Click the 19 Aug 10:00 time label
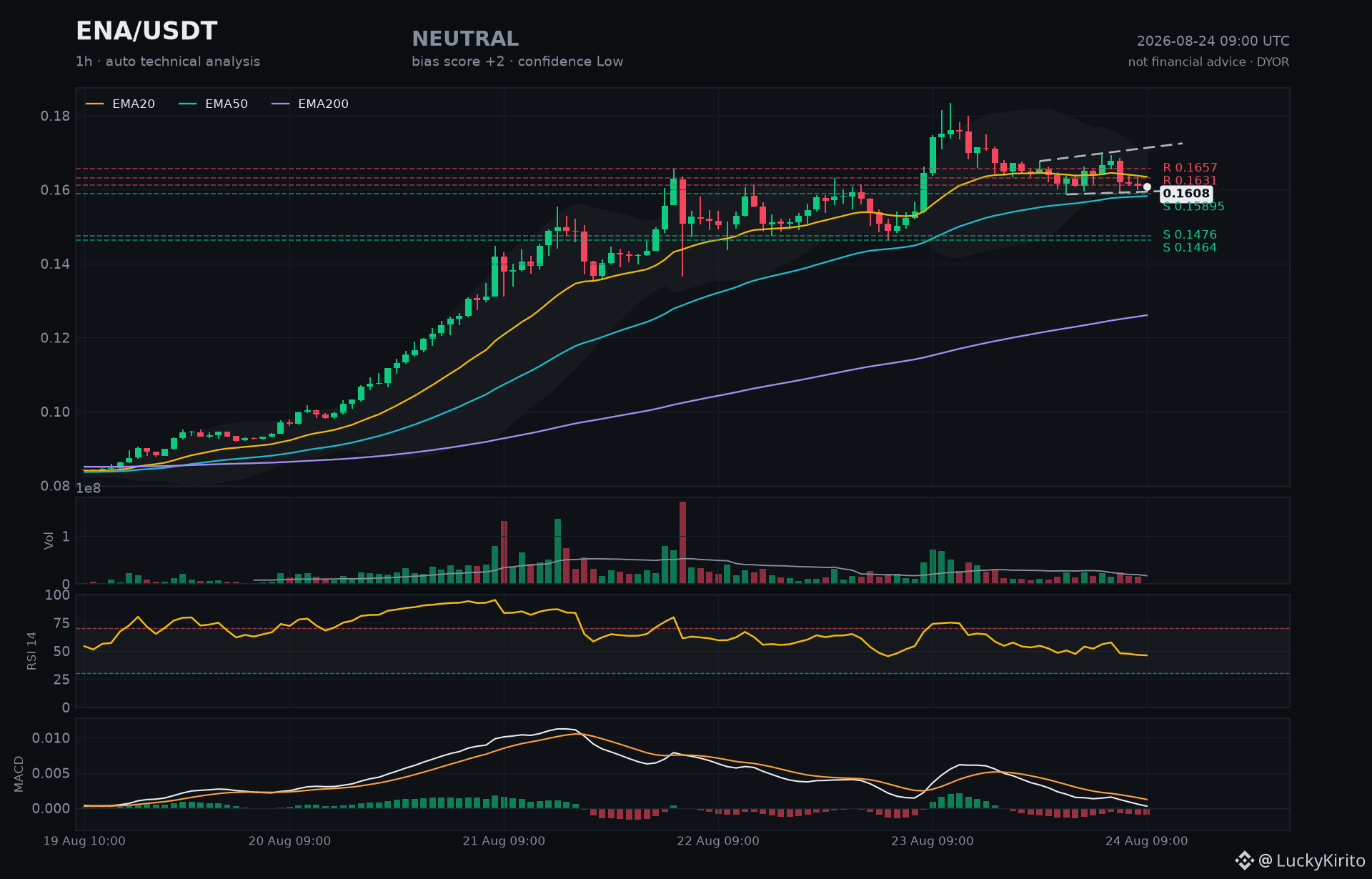 (x=84, y=841)
